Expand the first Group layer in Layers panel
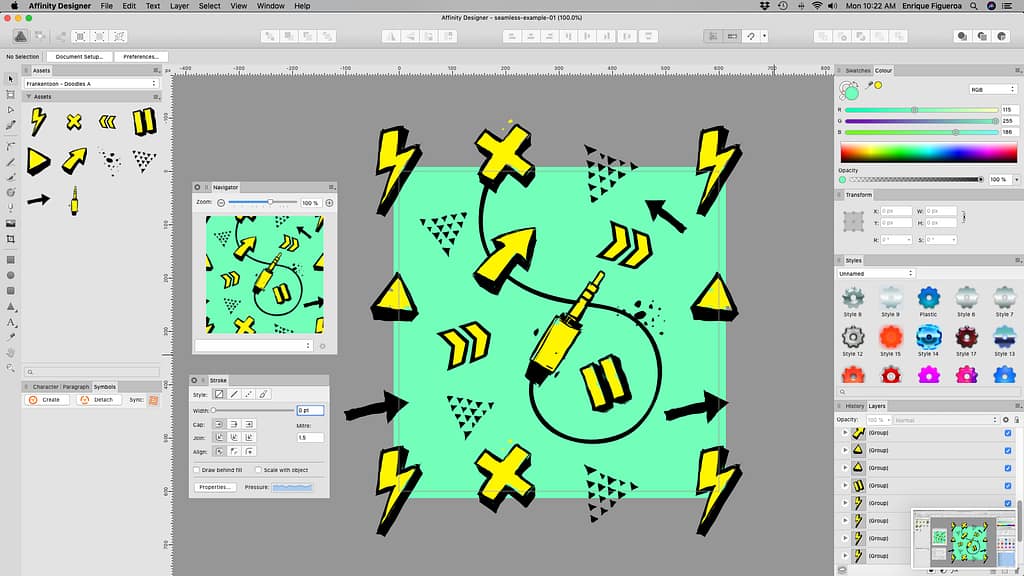The width and height of the screenshot is (1024, 576). pos(845,433)
